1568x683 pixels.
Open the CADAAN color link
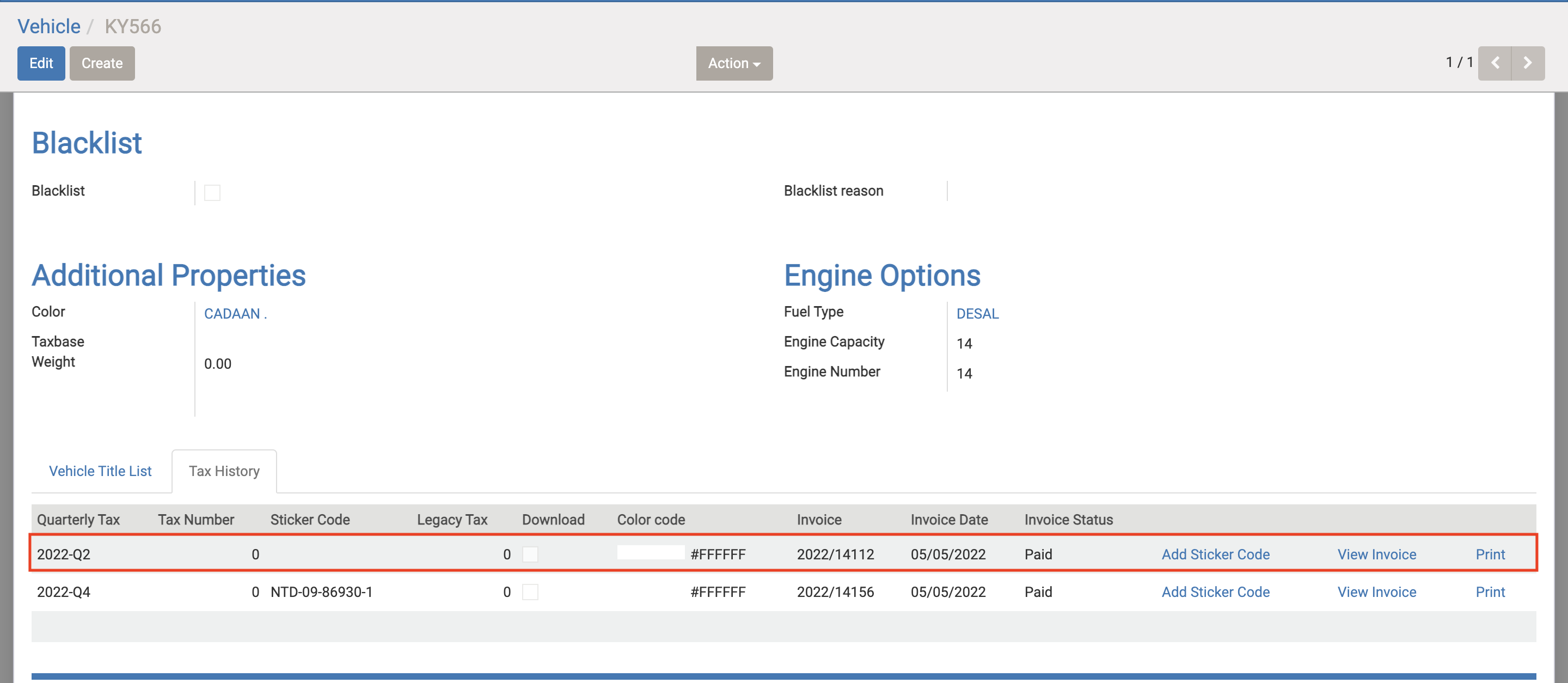[x=236, y=314]
